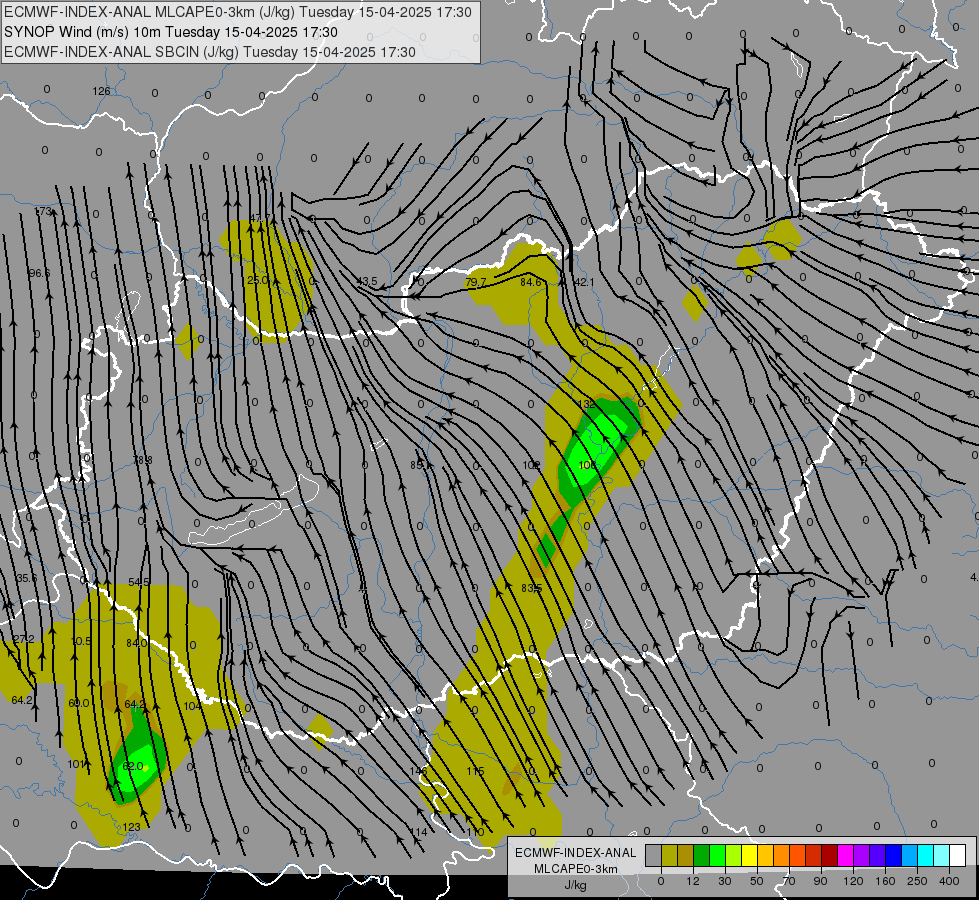Select the legend tick label 50

(757, 881)
